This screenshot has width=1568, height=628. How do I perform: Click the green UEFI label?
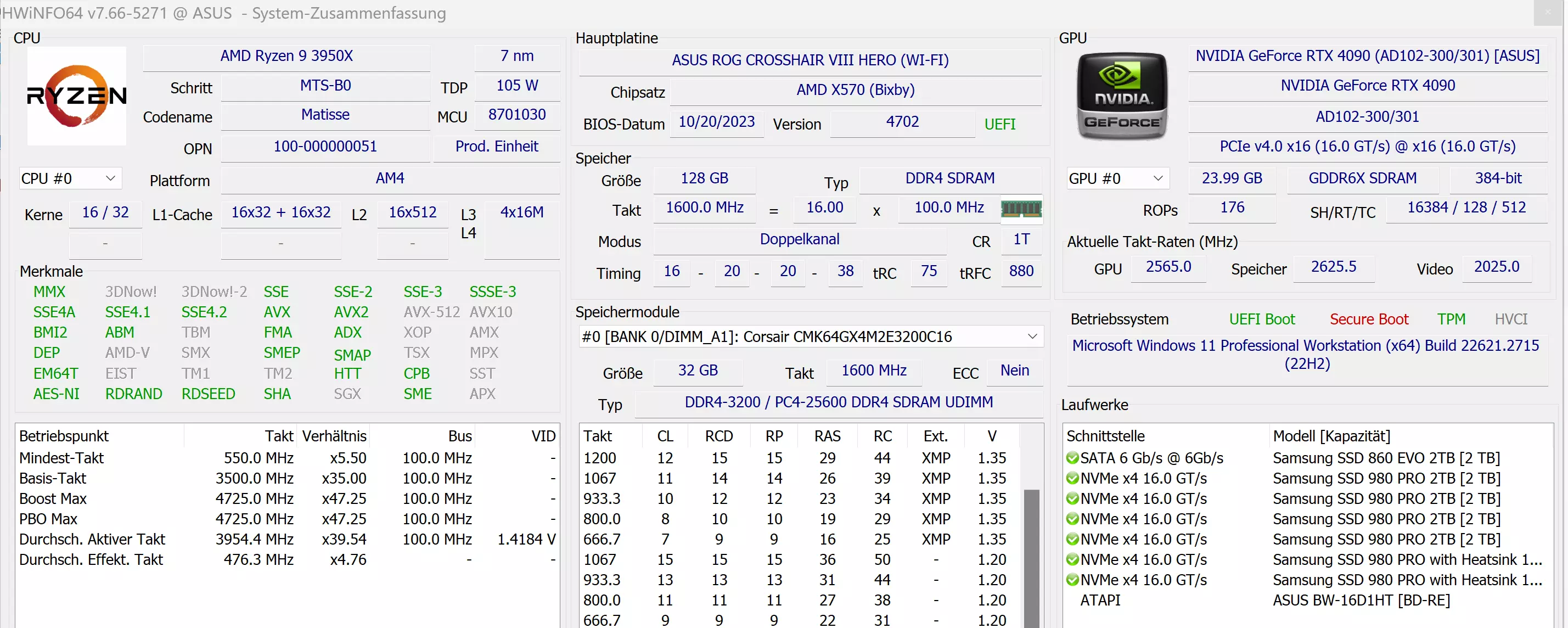(999, 124)
